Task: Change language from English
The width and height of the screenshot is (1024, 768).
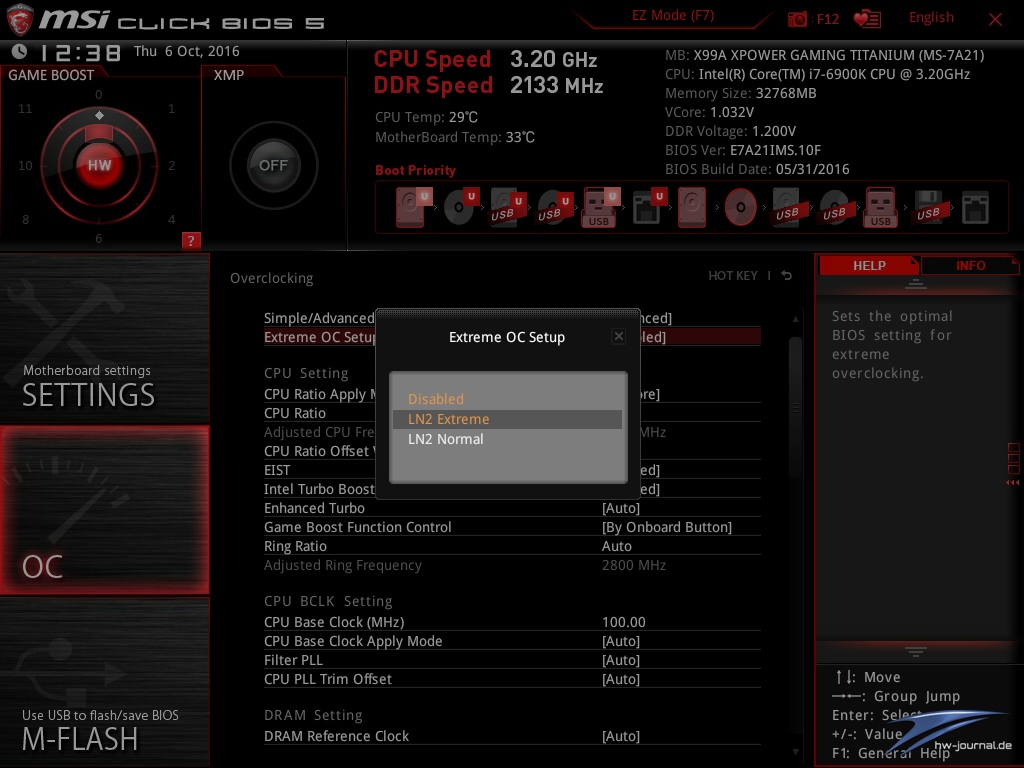Action: click(931, 18)
